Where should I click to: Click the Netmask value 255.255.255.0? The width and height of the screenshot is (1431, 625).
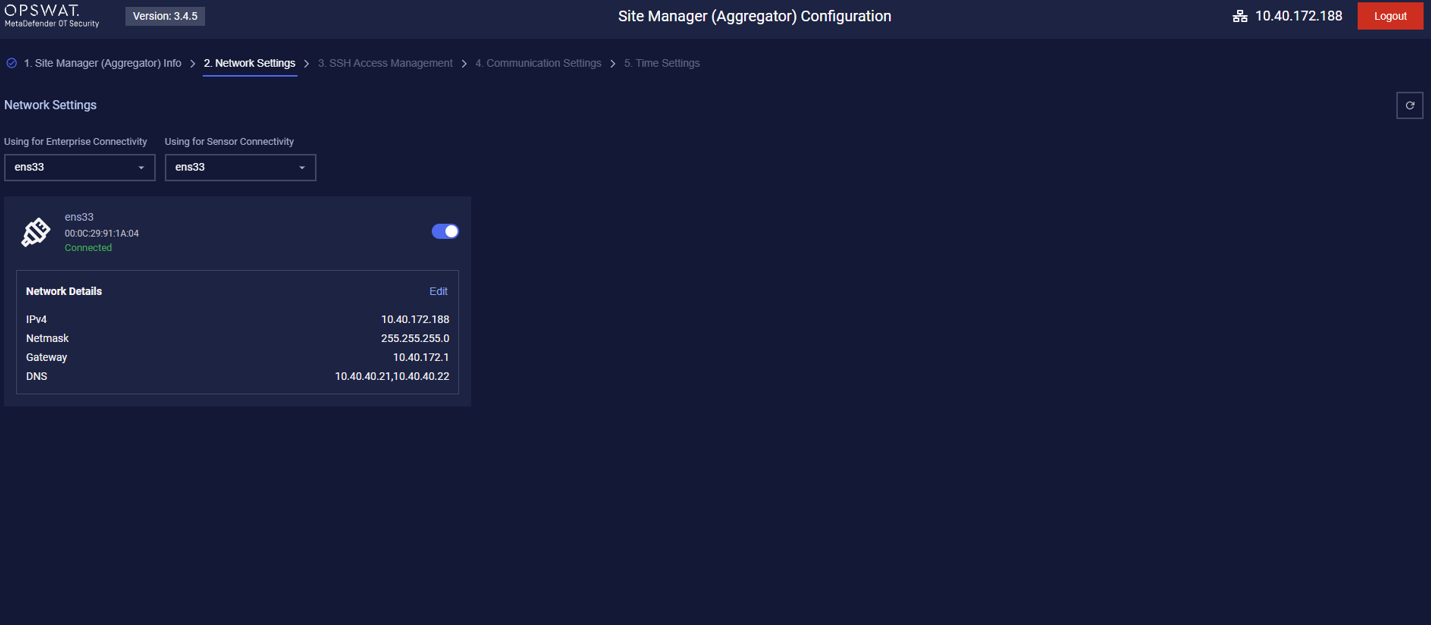pos(415,339)
